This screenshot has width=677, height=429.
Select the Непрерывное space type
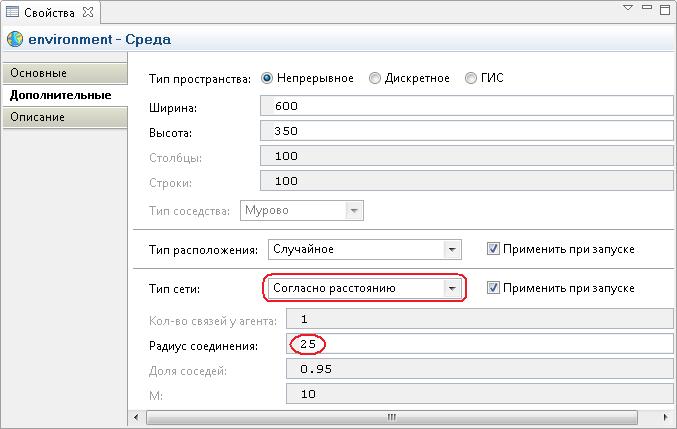point(267,78)
